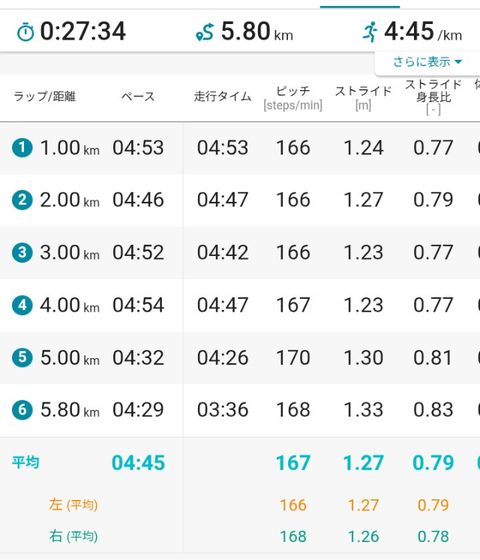Select the lap 2 number badge
Image resolution: width=480 pixels, height=560 pixels.
point(22,200)
